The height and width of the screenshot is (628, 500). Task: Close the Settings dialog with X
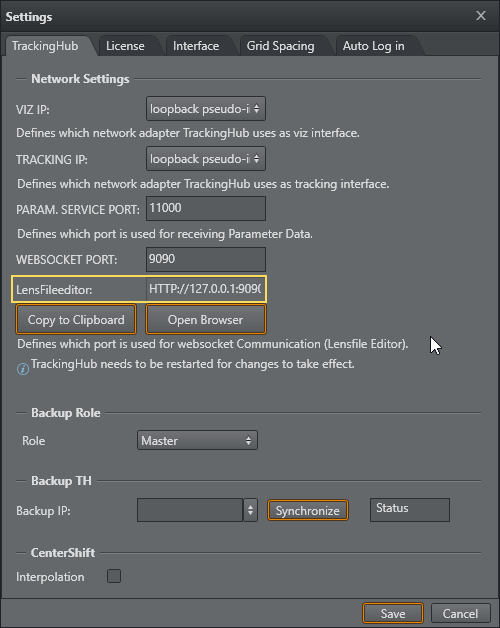[x=481, y=16]
